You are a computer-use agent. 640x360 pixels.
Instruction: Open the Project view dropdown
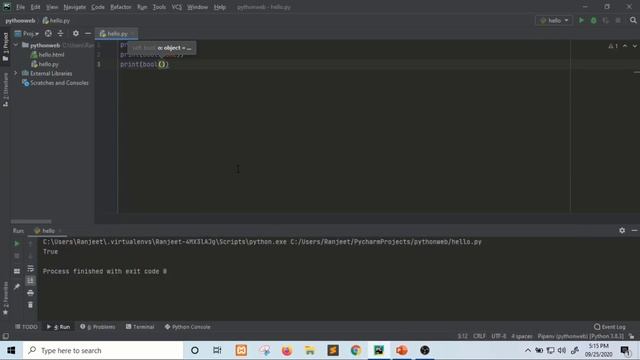click(27, 33)
